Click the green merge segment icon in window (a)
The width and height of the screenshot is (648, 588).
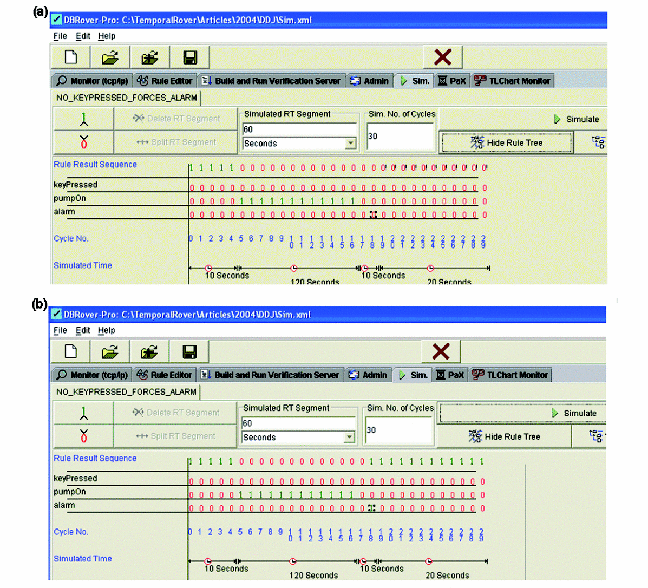click(x=83, y=119)
